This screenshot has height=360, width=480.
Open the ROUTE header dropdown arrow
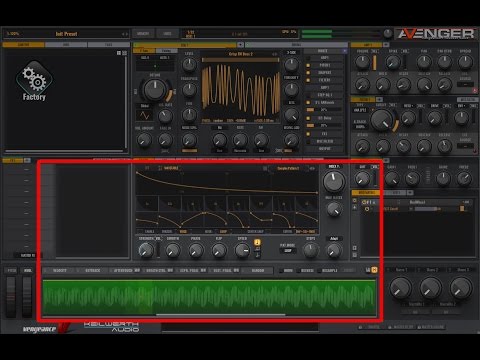click(x=344, y=51)
